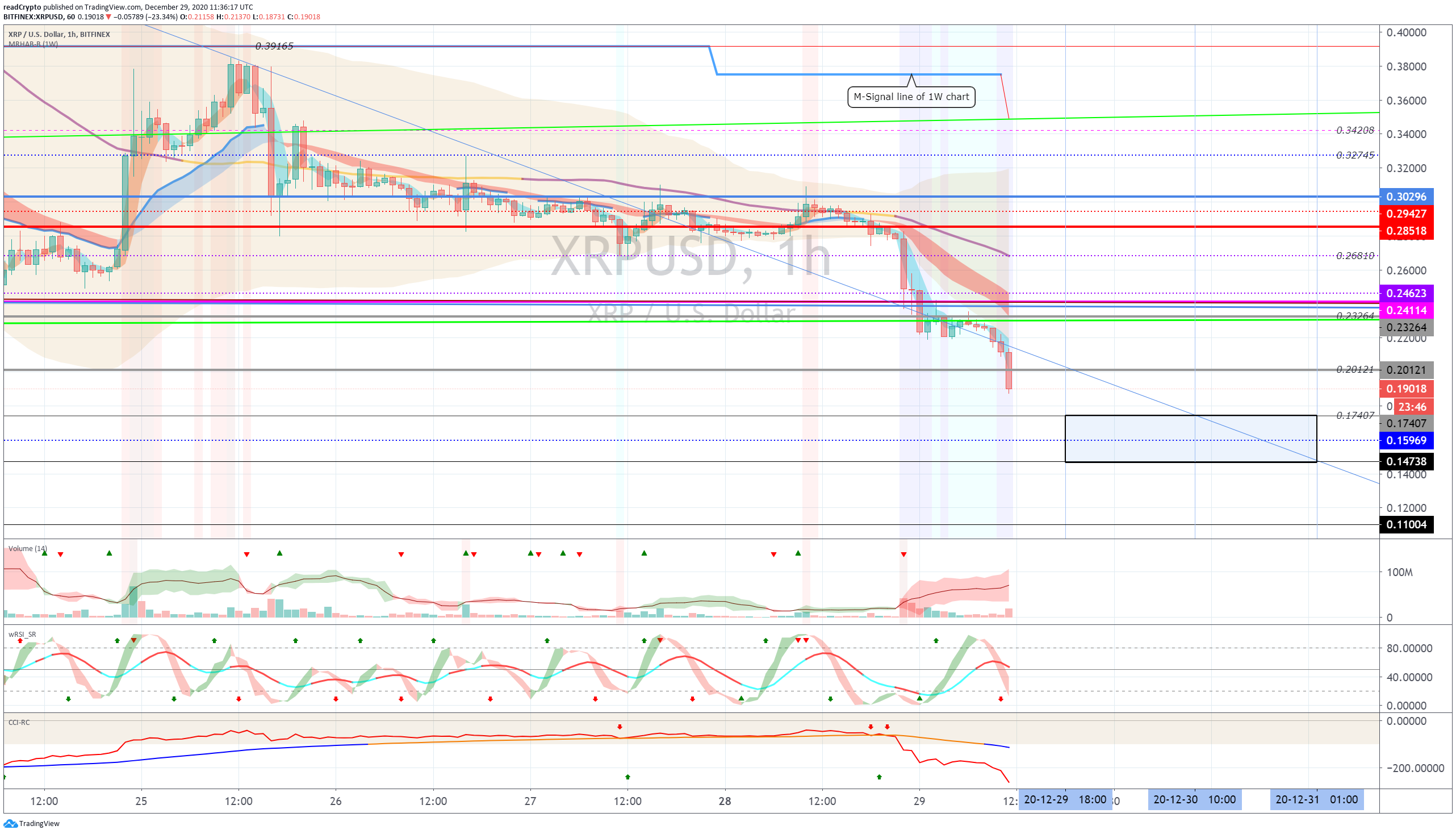Click the 20-12-31 01:00 time label
1456x834 pixels.
1316,800
